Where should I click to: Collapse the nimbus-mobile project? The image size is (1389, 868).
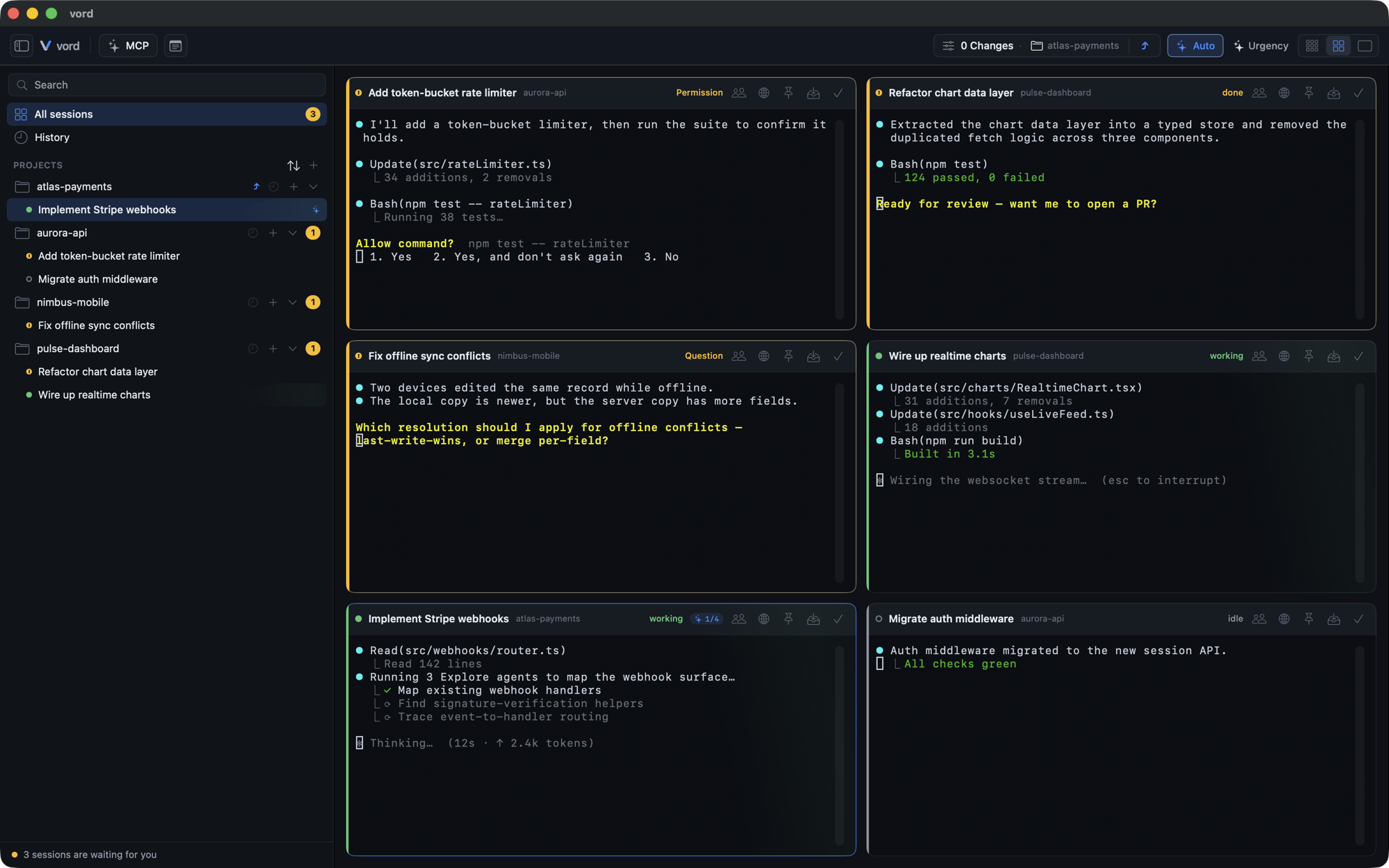click(x=292, y=303)
